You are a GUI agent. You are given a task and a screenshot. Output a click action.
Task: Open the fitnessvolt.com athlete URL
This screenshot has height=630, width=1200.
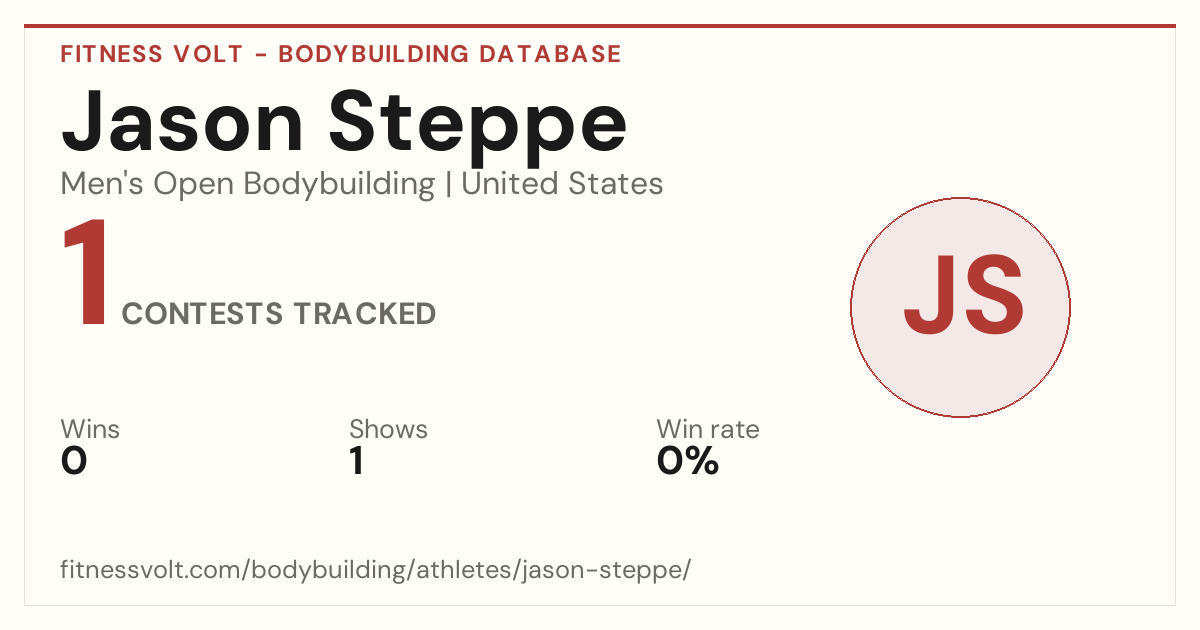click(x=376, y=570)
